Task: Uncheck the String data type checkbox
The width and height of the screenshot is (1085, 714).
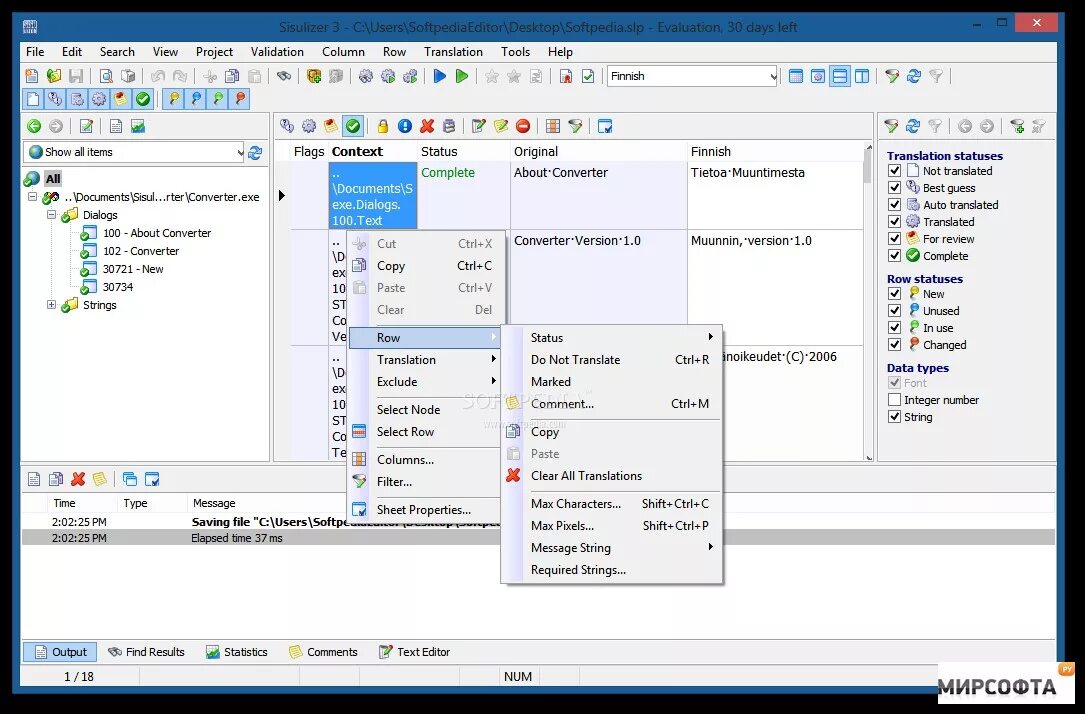Action: (x=894, y=417)
